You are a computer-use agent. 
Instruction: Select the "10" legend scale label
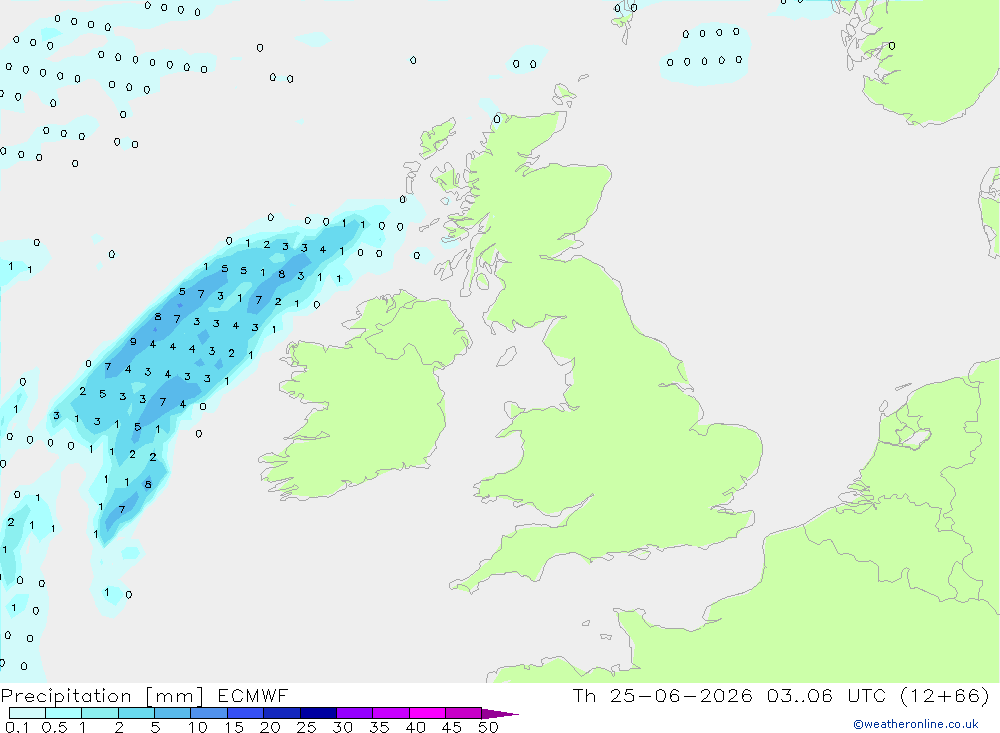point(197,727)
